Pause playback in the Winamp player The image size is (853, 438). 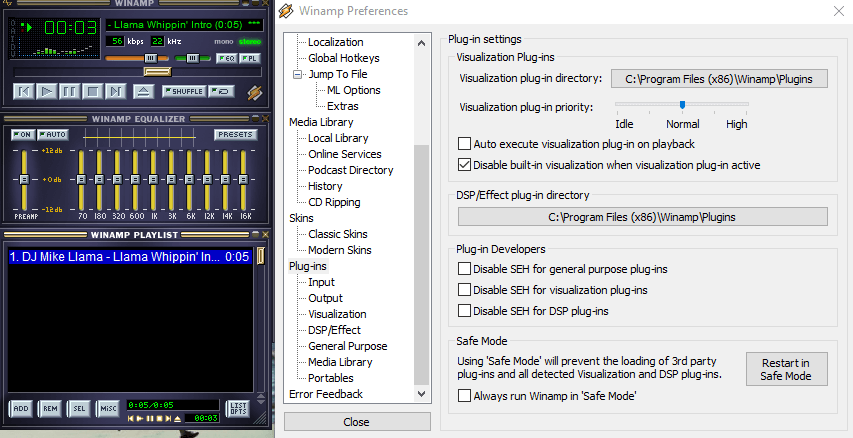(x=70, y=92)
